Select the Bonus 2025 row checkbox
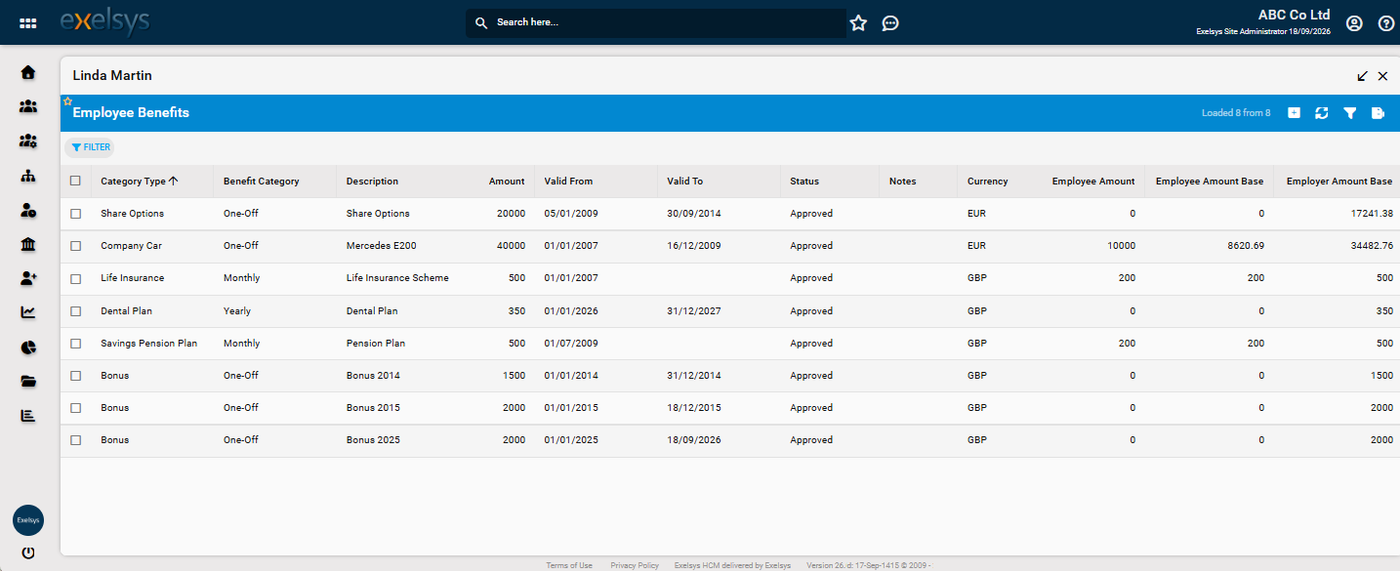Screen dimensions: 1400x571 75,440
